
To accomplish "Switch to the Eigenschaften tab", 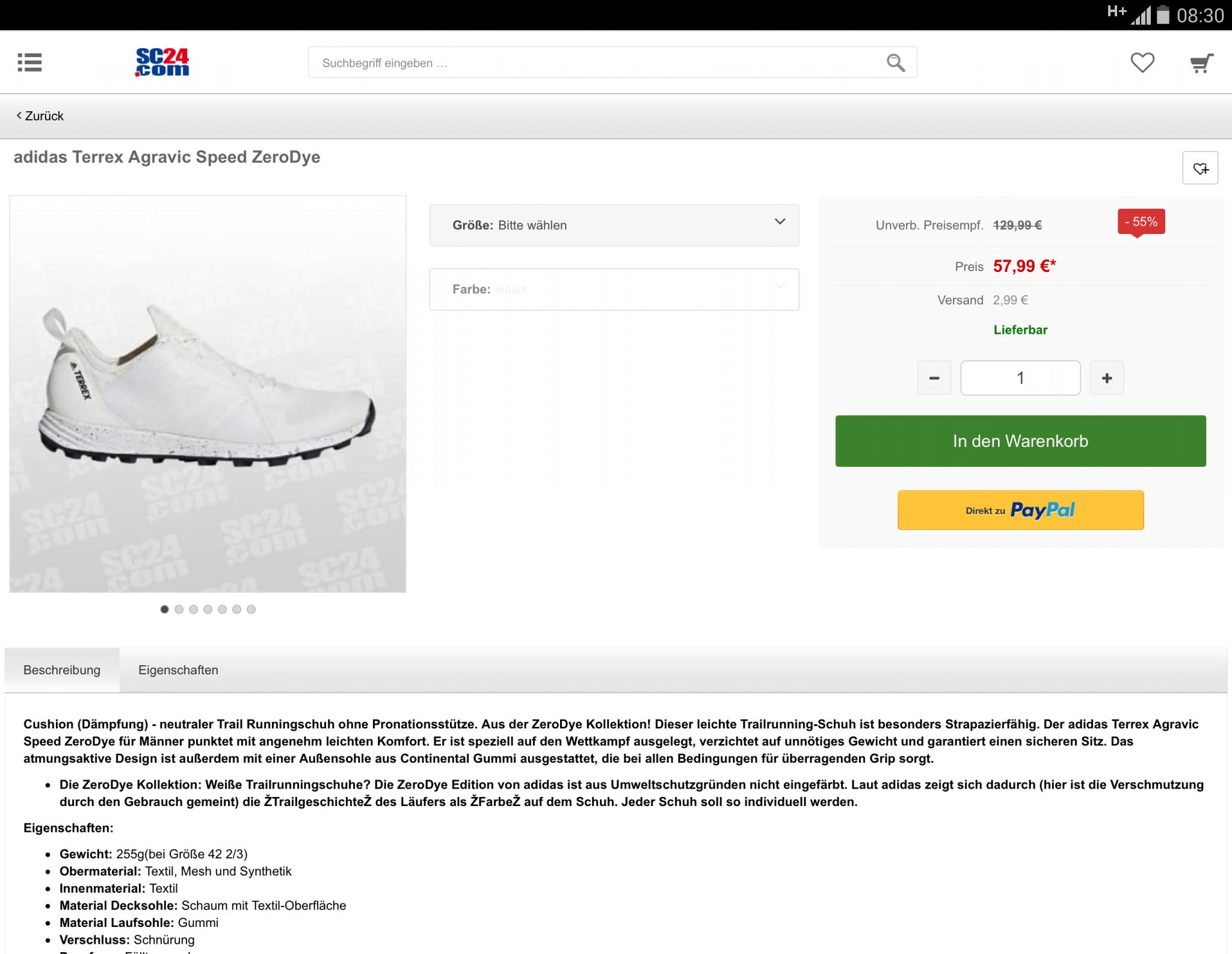I will (178, 670).
